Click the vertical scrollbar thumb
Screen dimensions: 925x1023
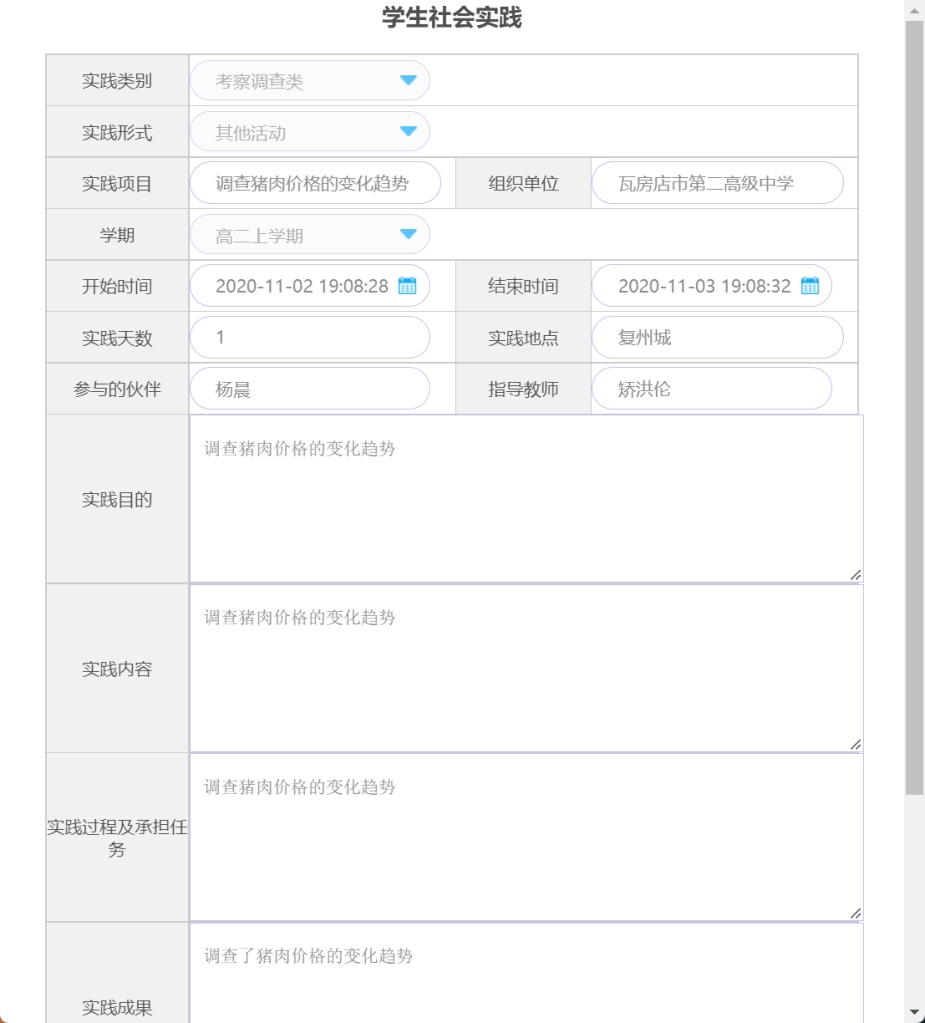[914, 400]
